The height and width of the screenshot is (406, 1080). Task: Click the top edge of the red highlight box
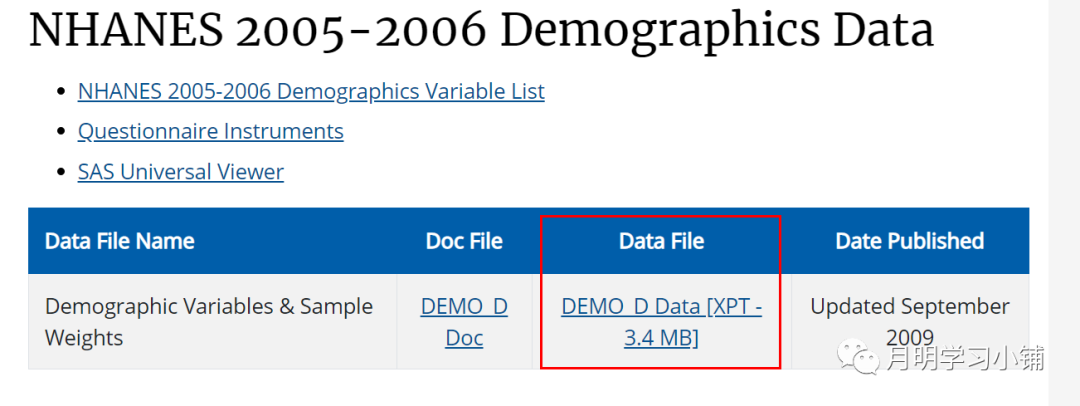[661, 216]
